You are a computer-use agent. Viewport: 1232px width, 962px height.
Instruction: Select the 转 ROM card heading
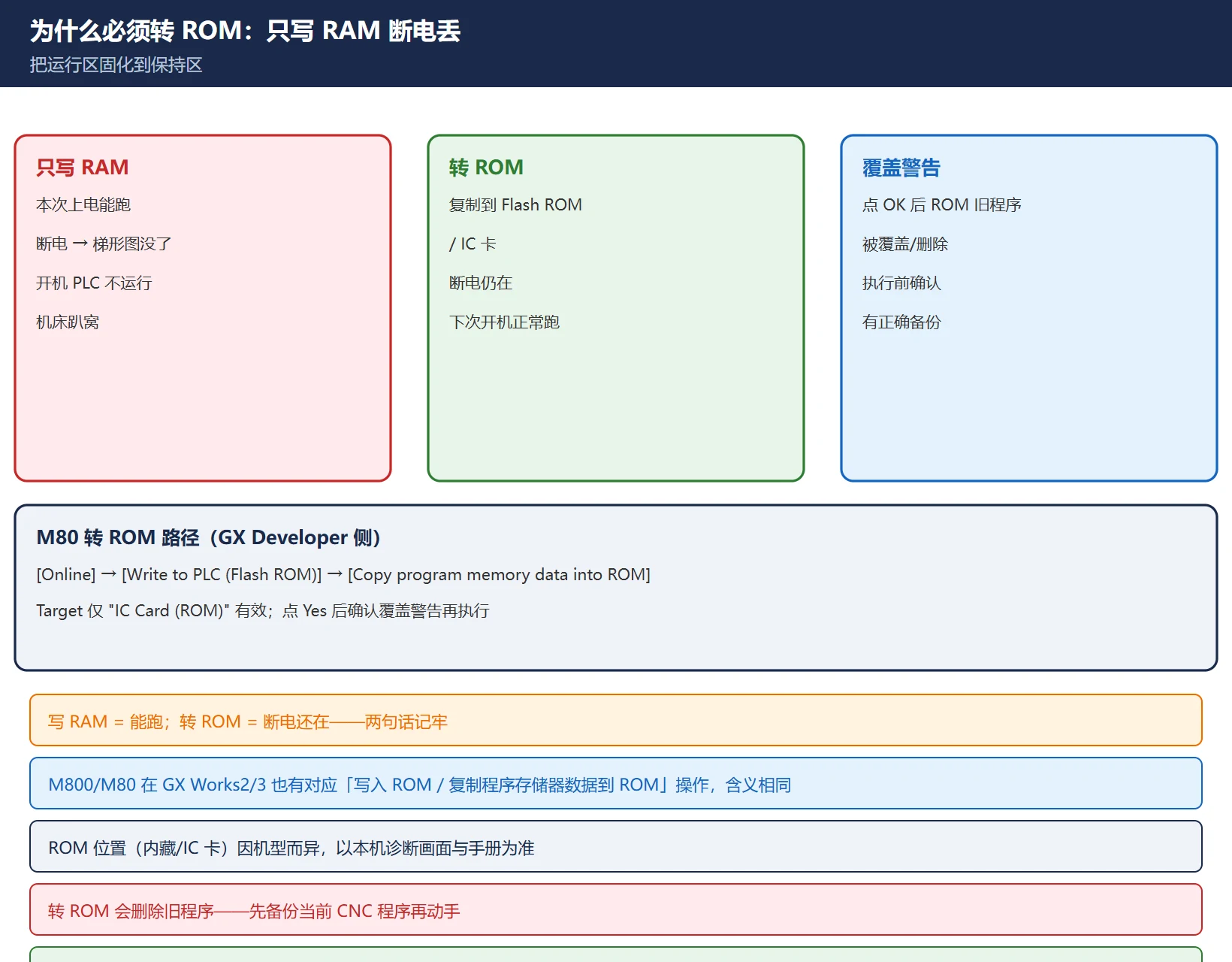click(x=486, y=167)
